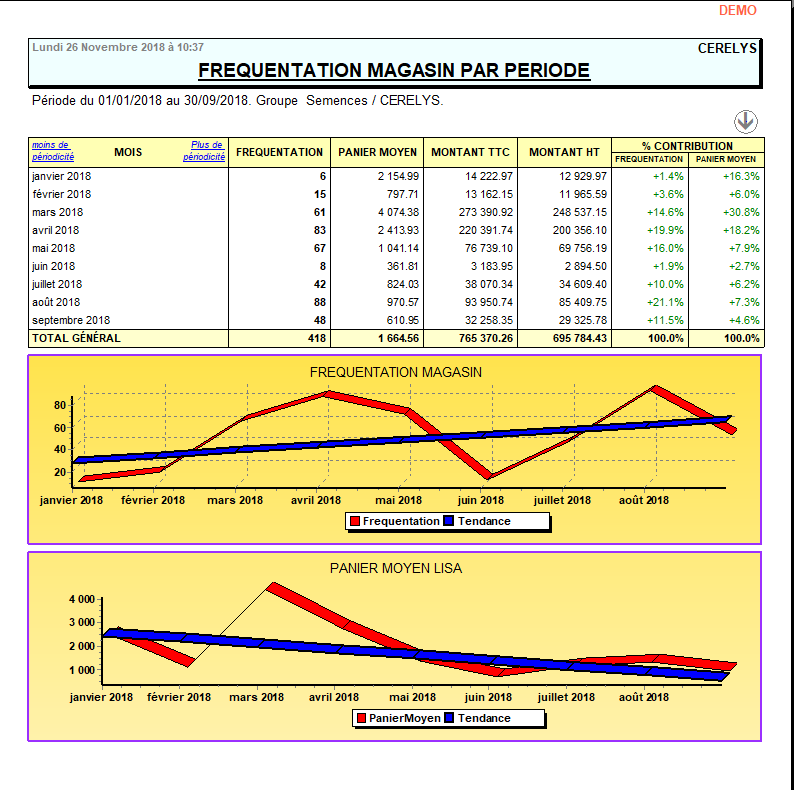Click the 'FREQUENTATION MAGASIN' chart title
794x790 pixels.
[x=395, y=372]
